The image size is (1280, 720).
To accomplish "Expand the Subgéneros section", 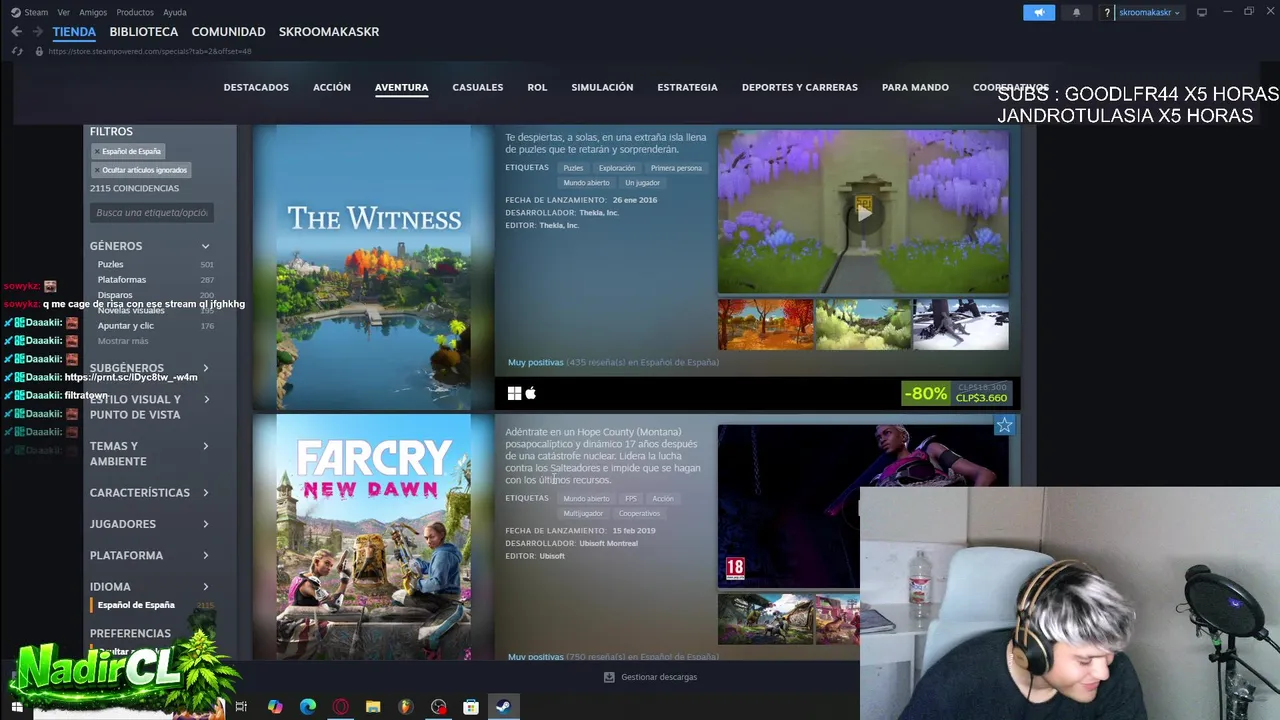I will 150,368.
